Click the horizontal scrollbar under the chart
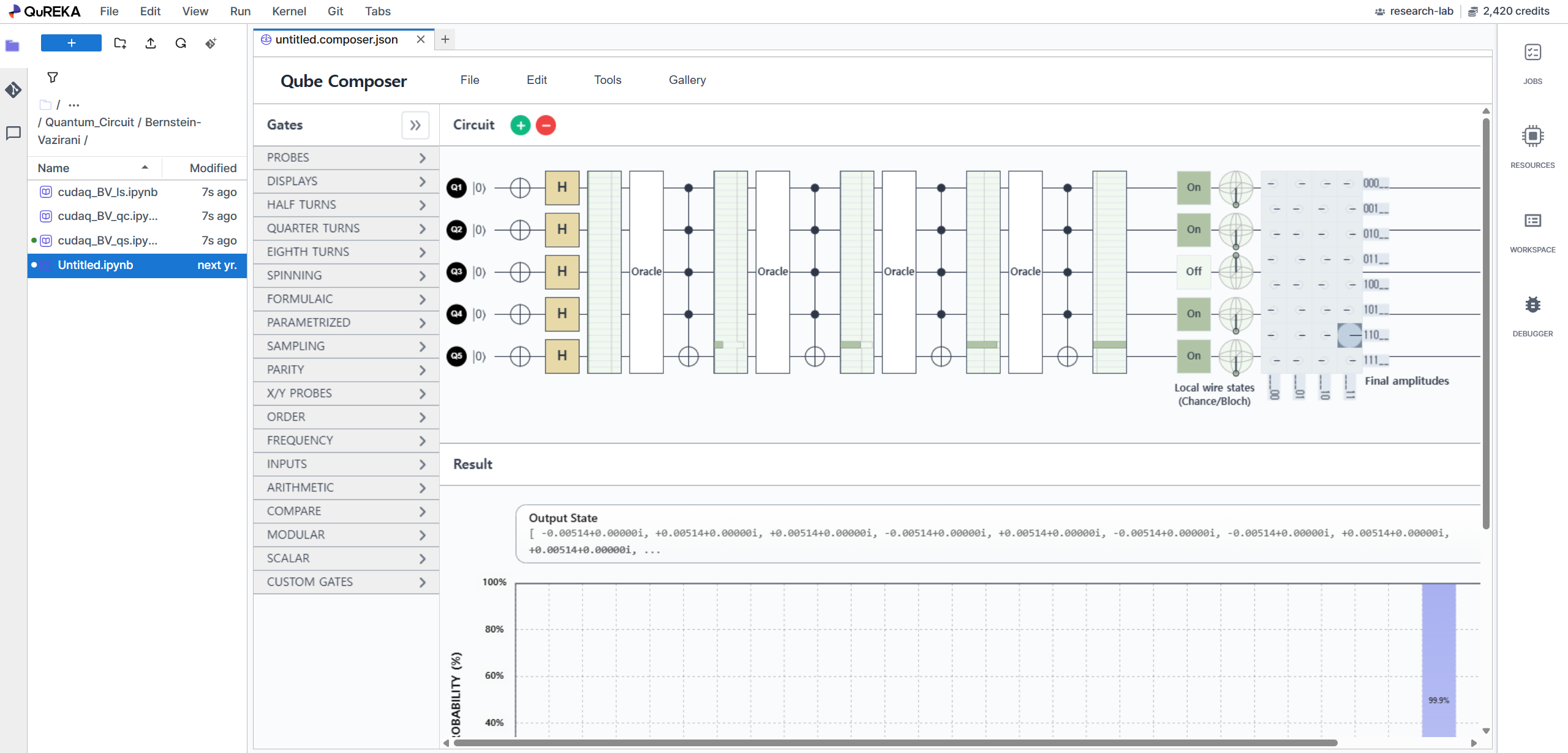This screenshot has height=753, width=1568. 894,743
